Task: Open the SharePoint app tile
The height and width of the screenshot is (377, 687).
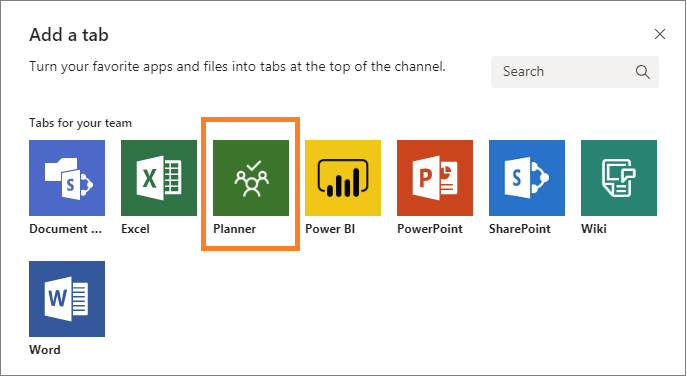Action: tap(527, 178)
